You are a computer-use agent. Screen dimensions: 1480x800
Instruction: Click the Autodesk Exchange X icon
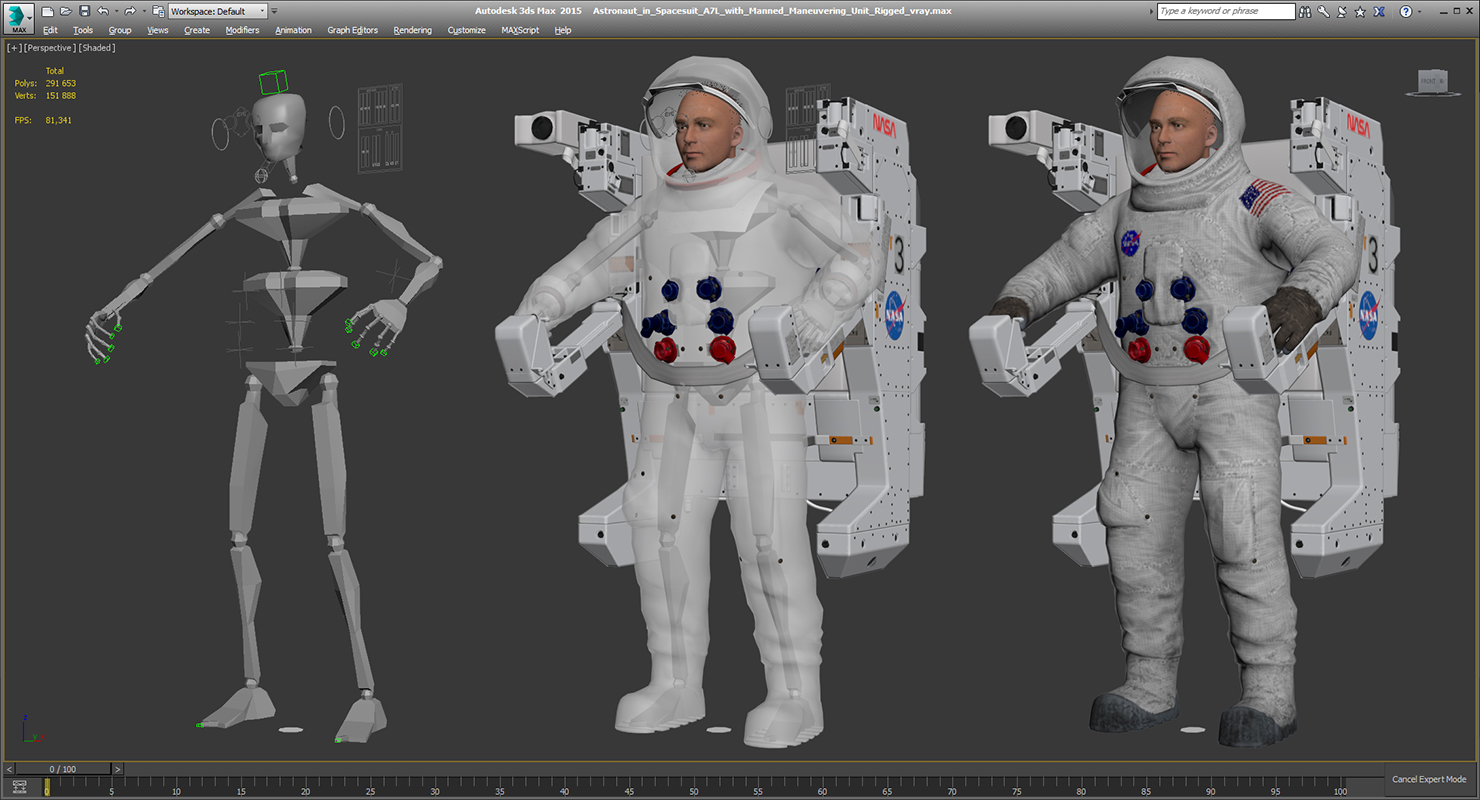(1380, 11)
